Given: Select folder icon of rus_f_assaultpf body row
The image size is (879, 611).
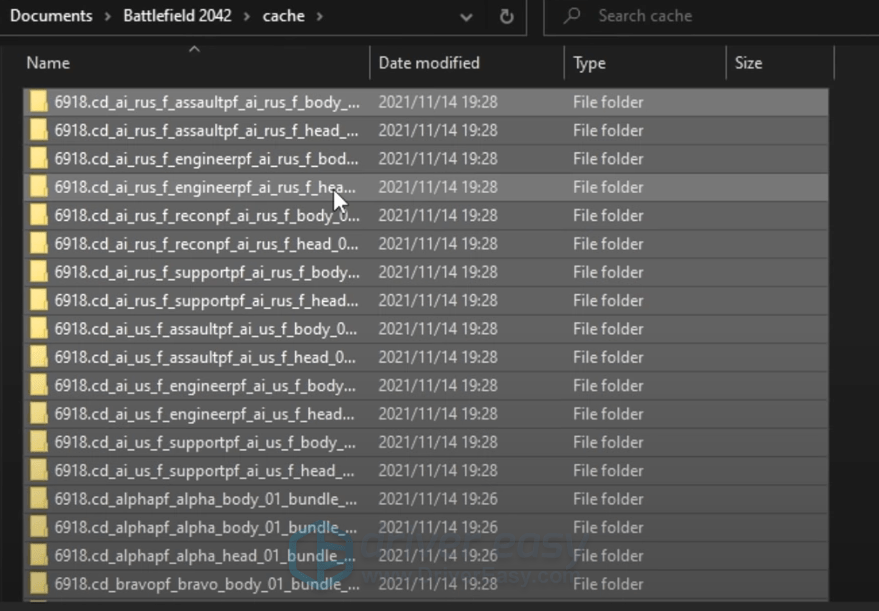Looking at the screenshot, I should pyautogui.click(x=39, y=102).
